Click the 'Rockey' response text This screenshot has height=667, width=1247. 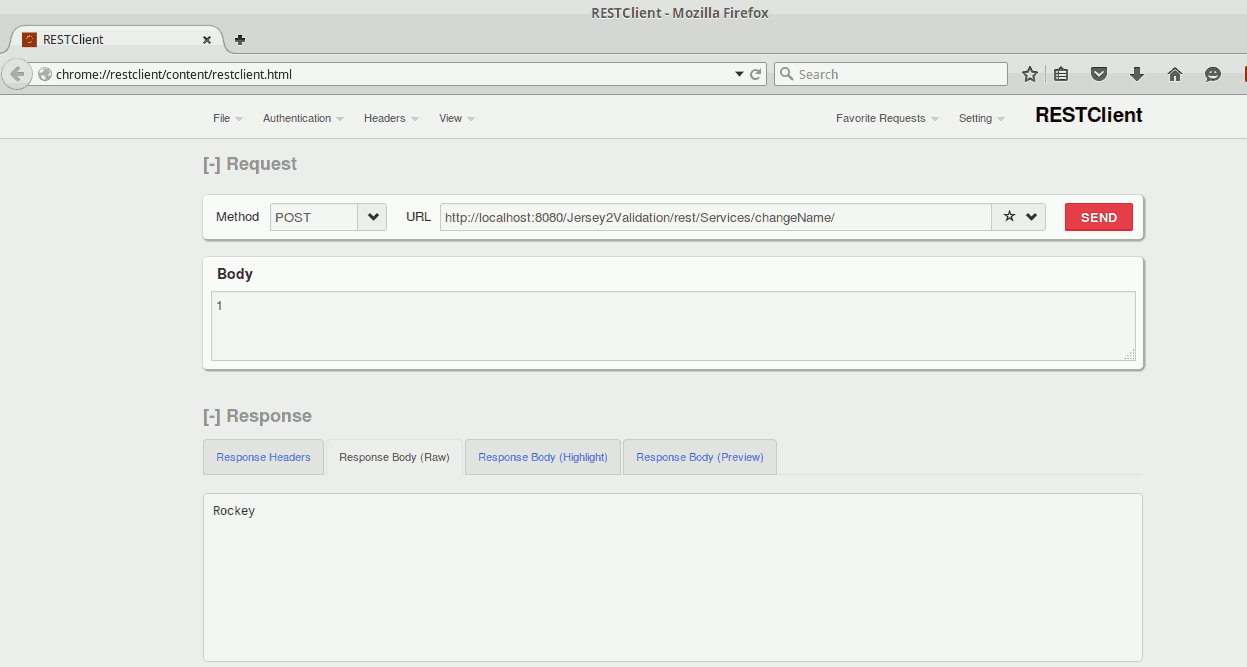(234, 511)
